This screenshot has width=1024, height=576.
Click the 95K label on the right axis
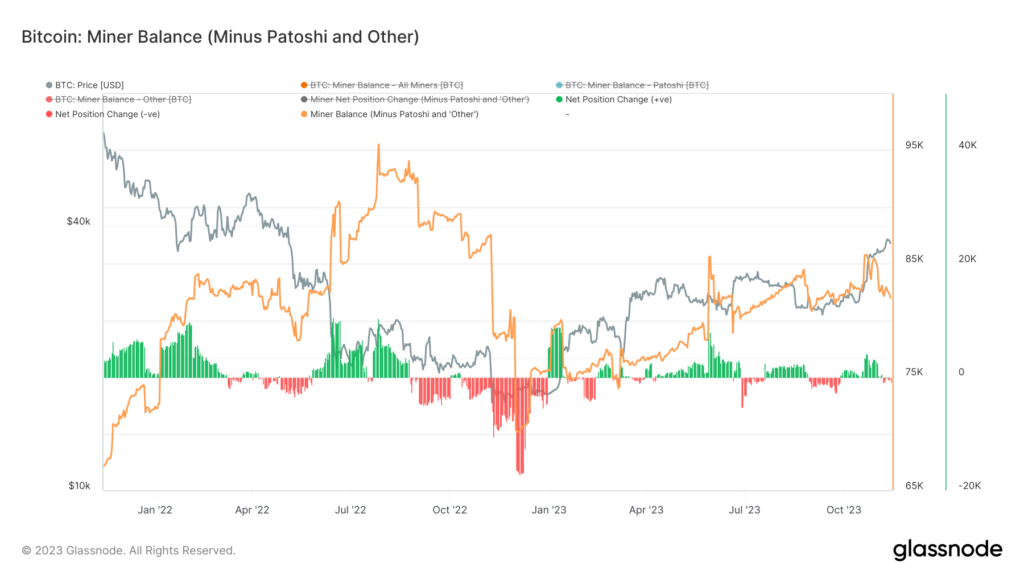click(916, 145)
